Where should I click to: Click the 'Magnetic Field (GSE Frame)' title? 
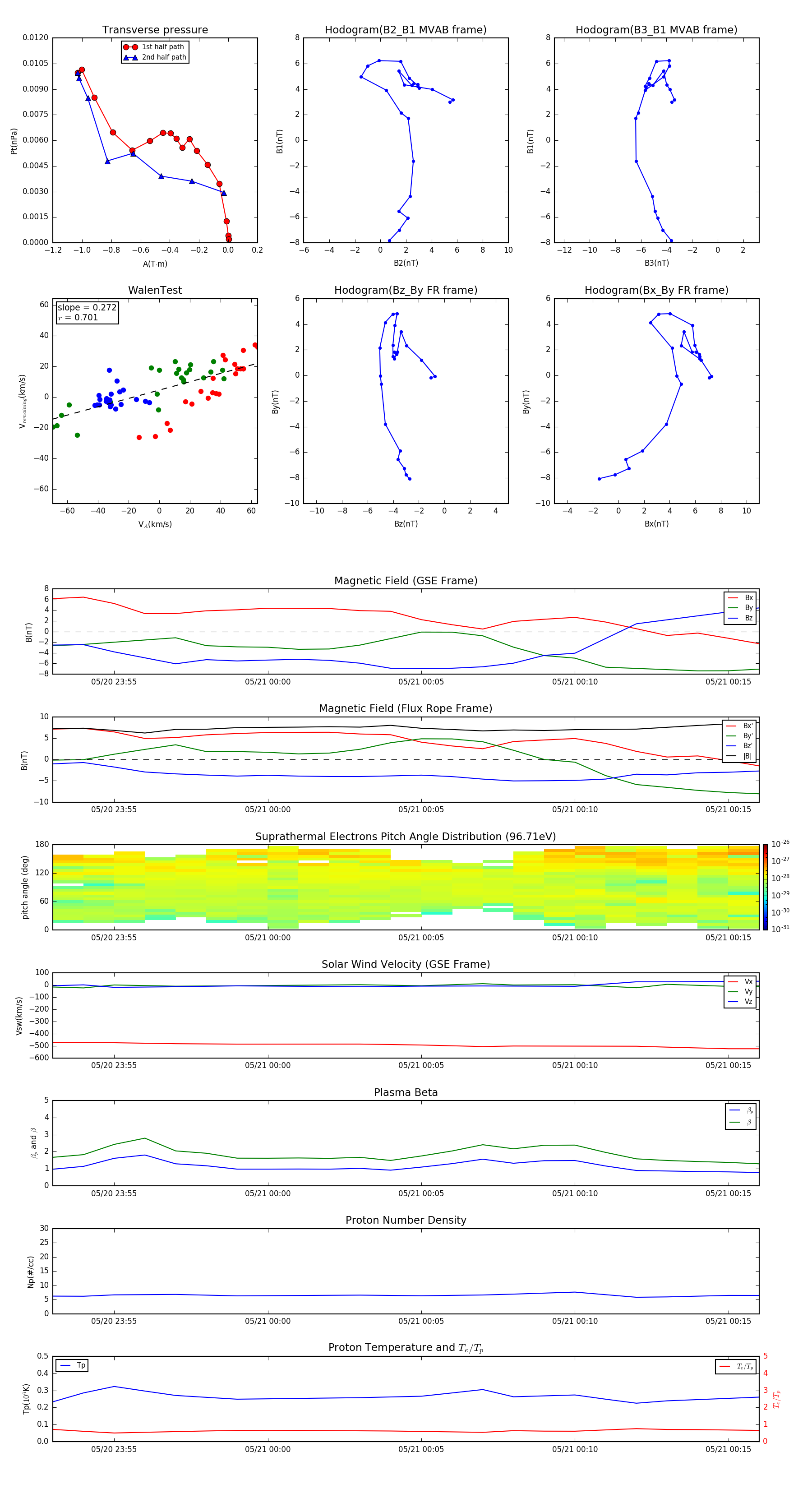pos(406,581)
